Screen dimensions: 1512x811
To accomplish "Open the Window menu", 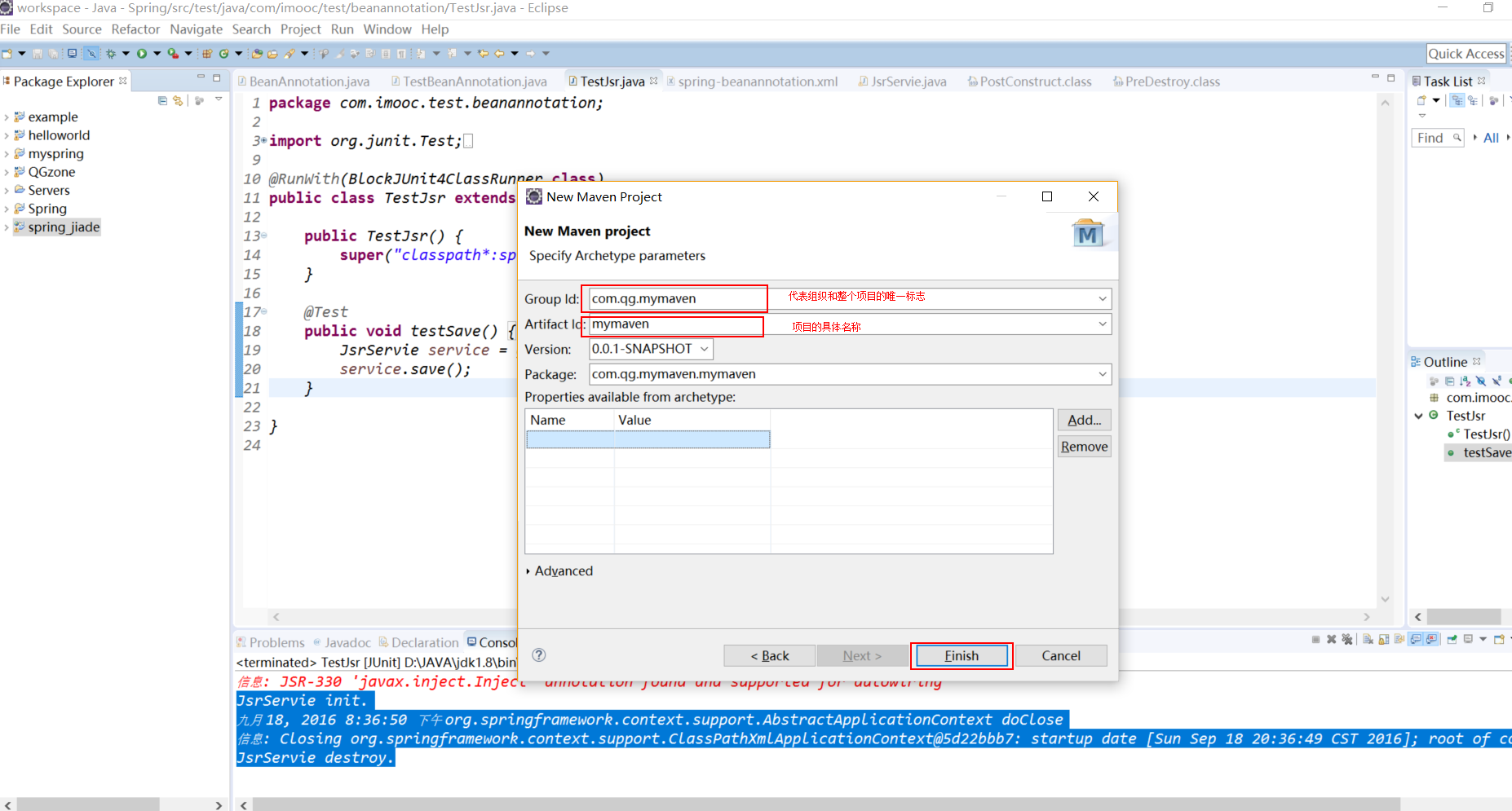I will [387, 29].
